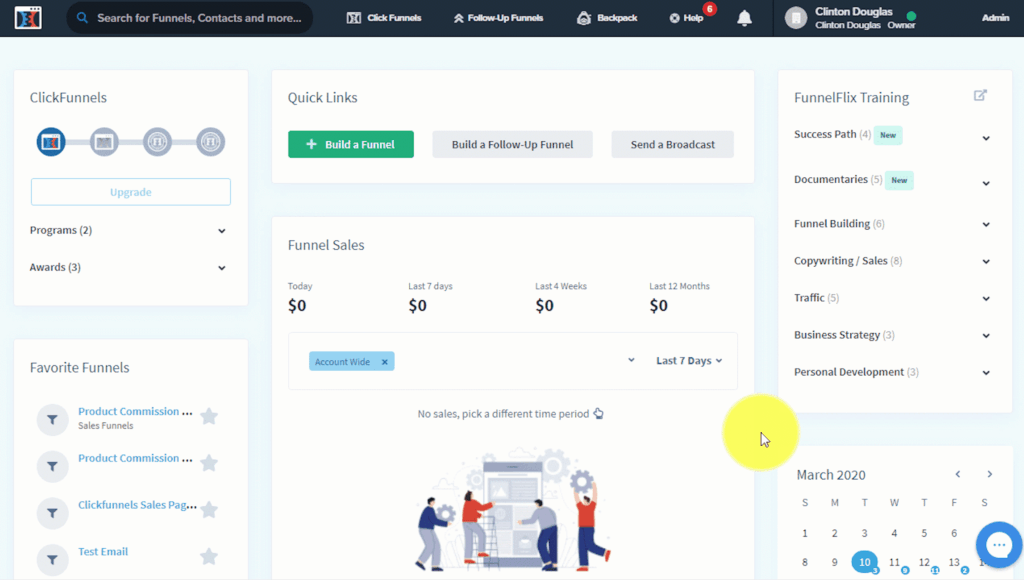Toggle favorite star for Clickfunnels Sales Page
Image resolution: width=1024 pixels, height=580 pixels.
click(209, 510)
